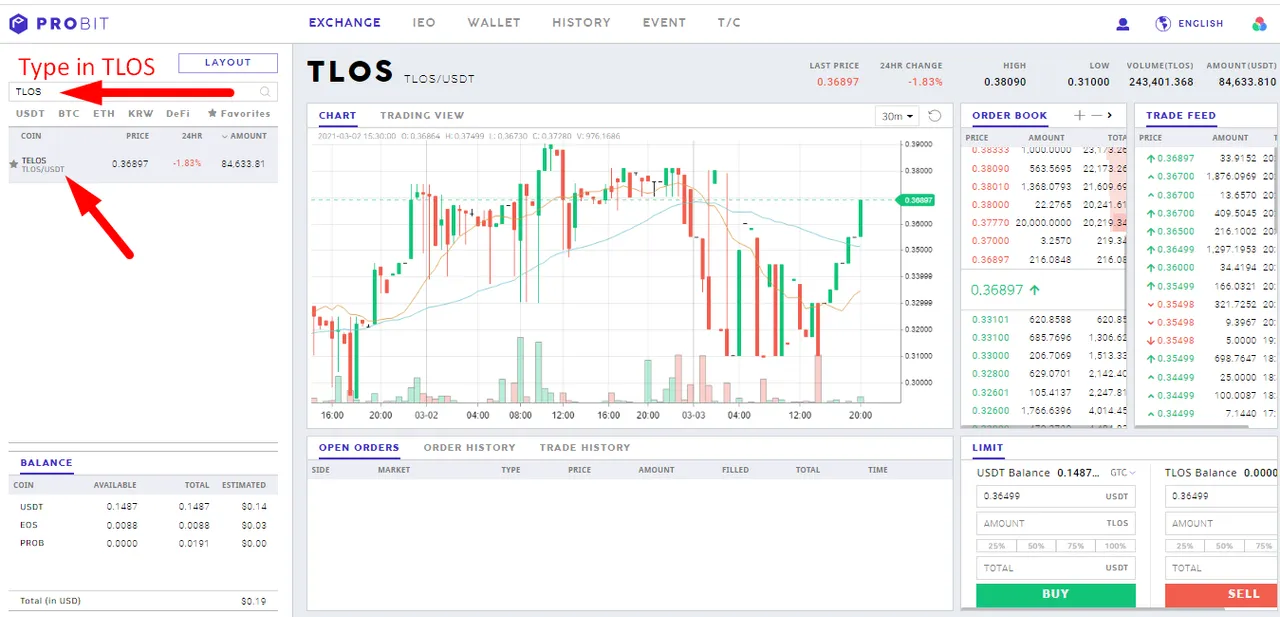
Task: Focus the sell TOTAL field
Action: click(1222, 568)
